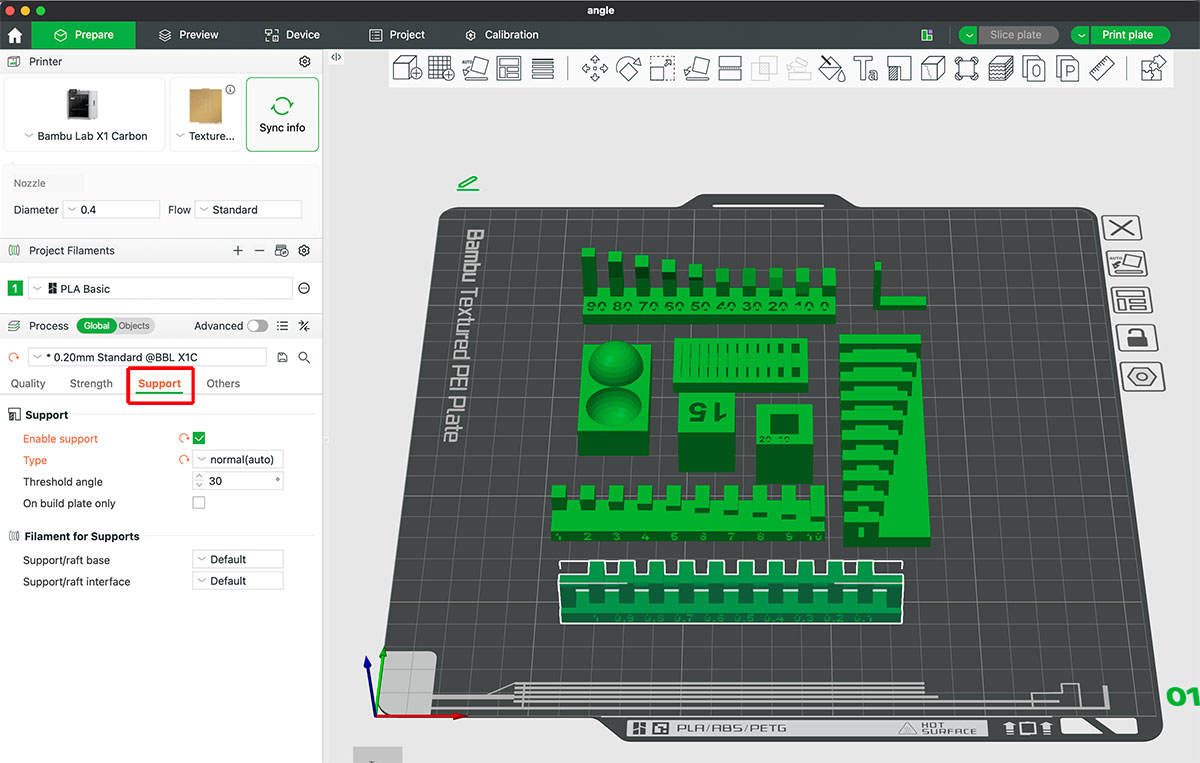Click the Add object (cube plus) icon

407,69
